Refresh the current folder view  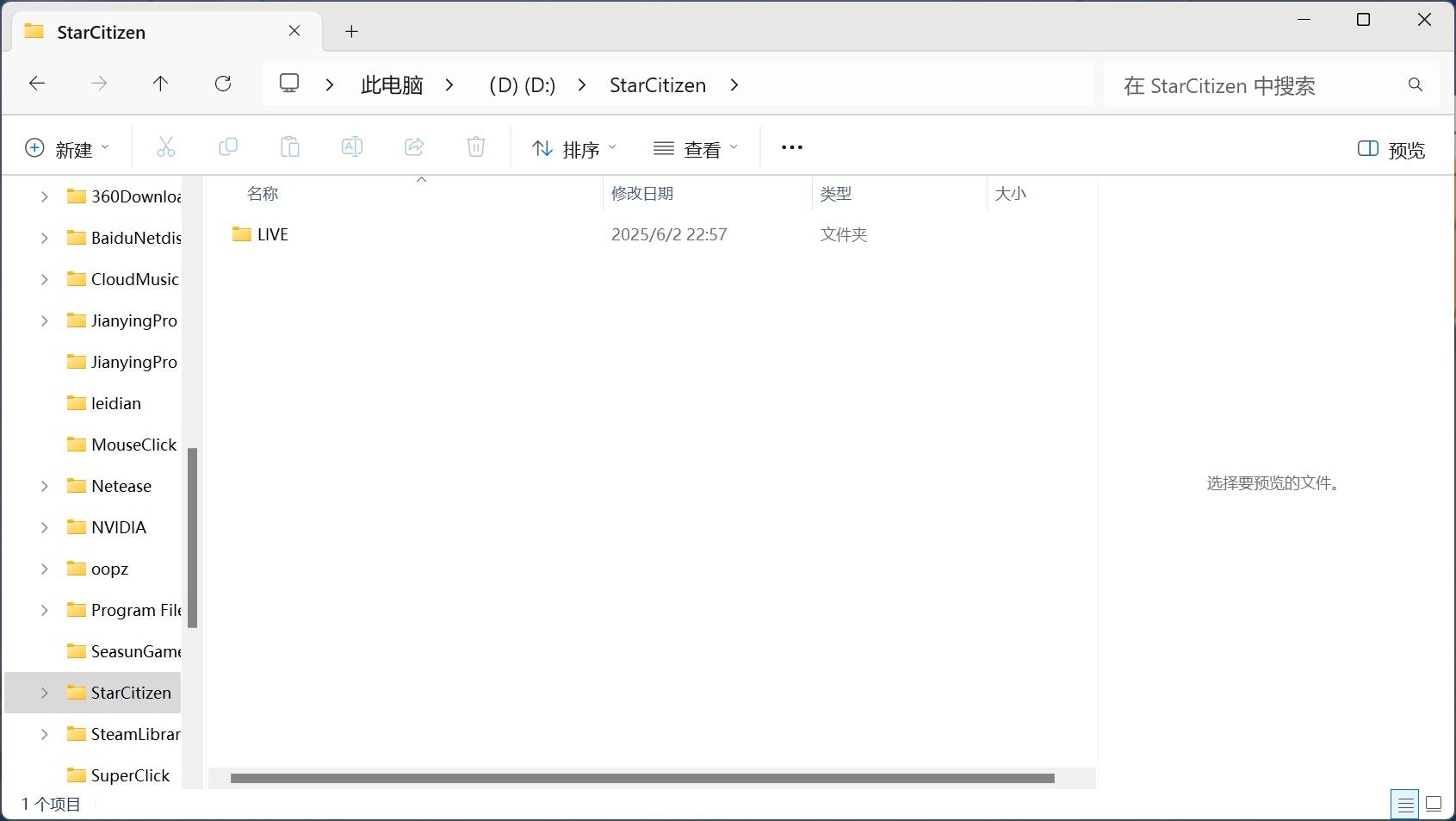click(223, 84)
